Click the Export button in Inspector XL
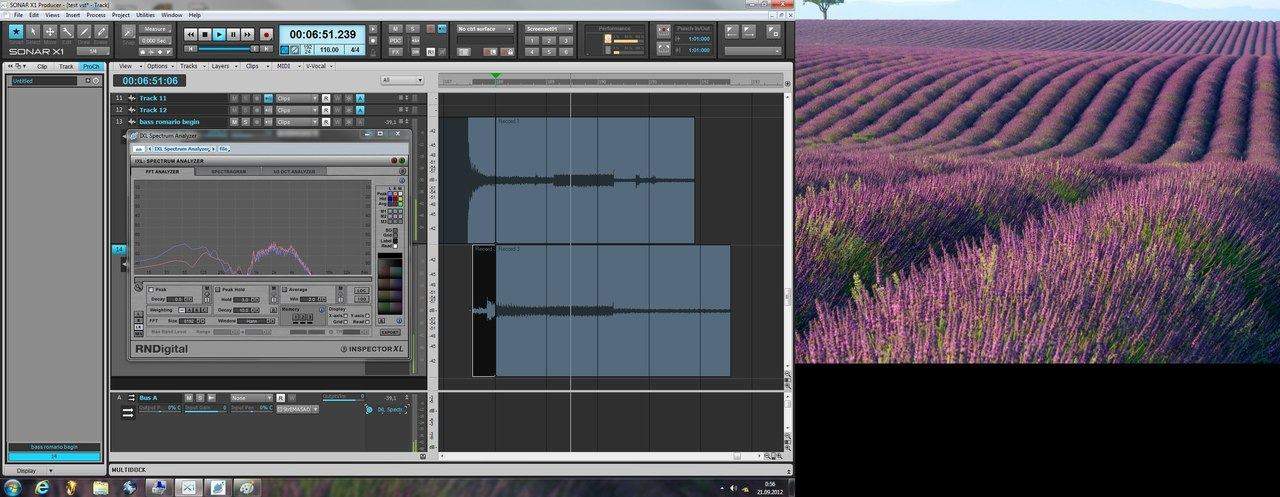 pyautogui.click(x=389, y=332)
